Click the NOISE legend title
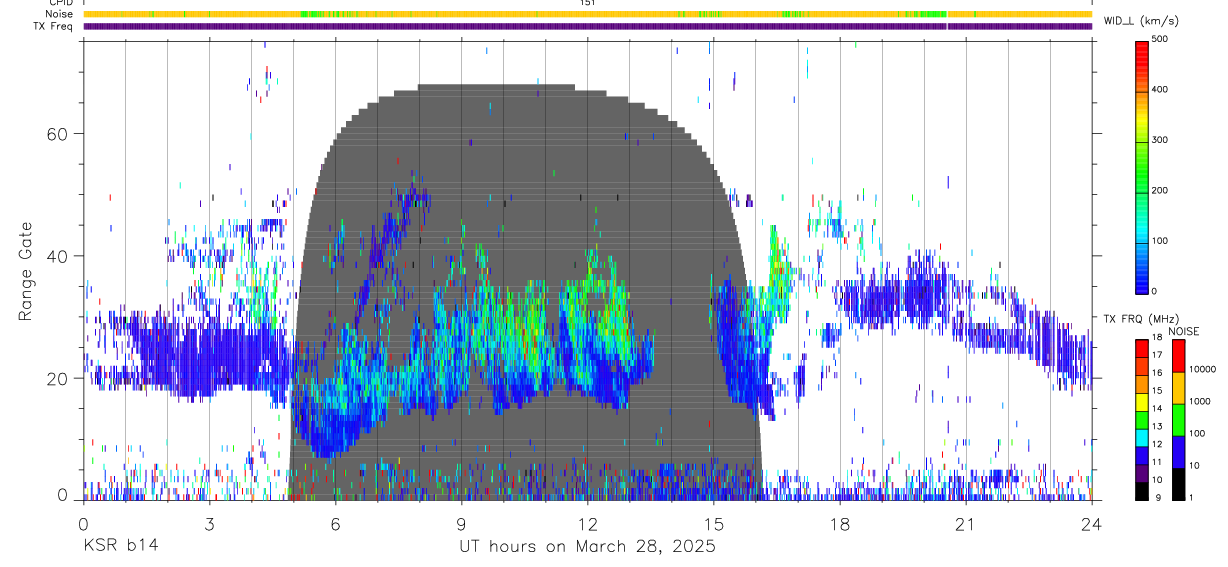 (x=1182, y=331)
